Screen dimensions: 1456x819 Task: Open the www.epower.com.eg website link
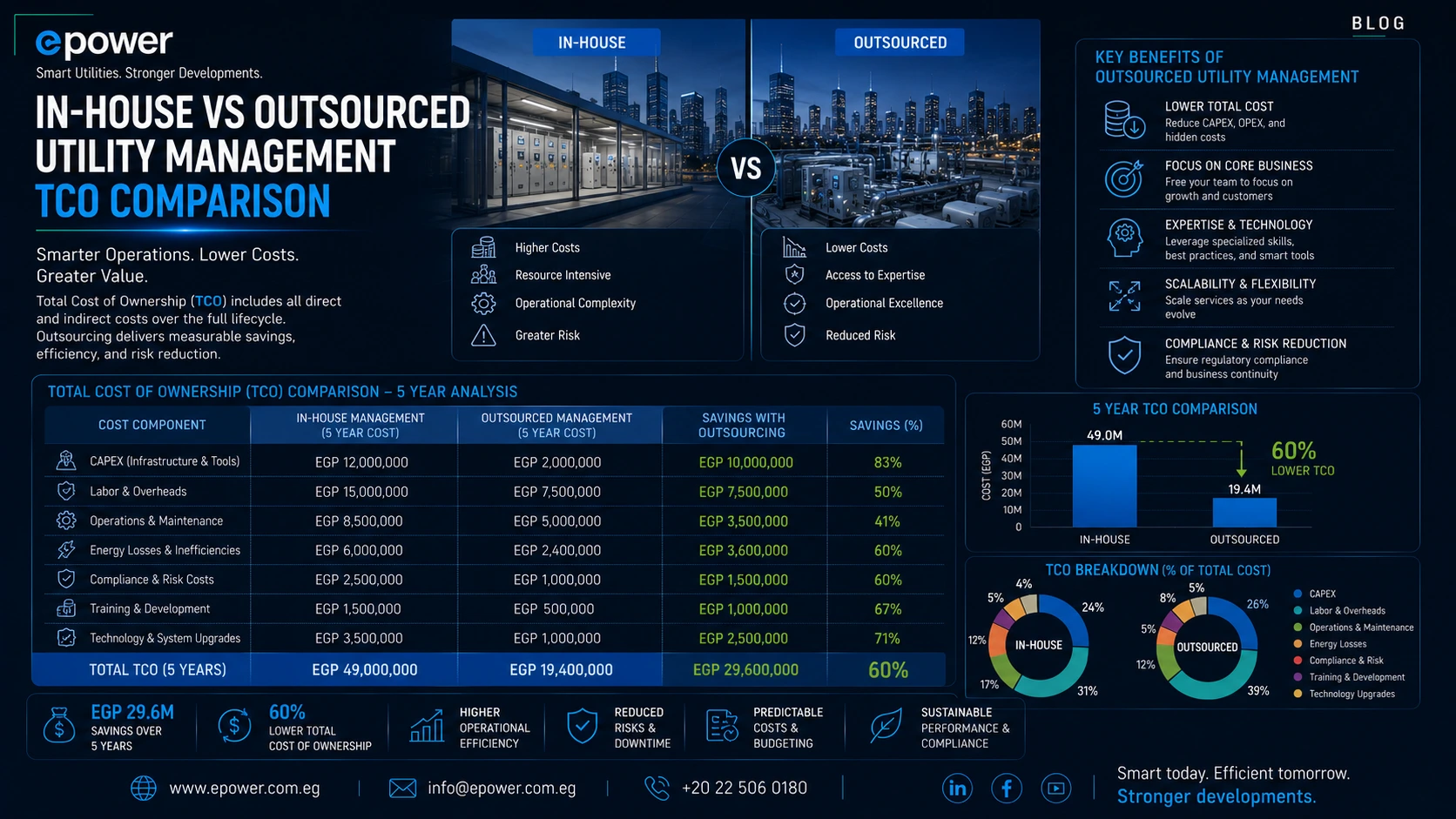[x=245, y=789]
